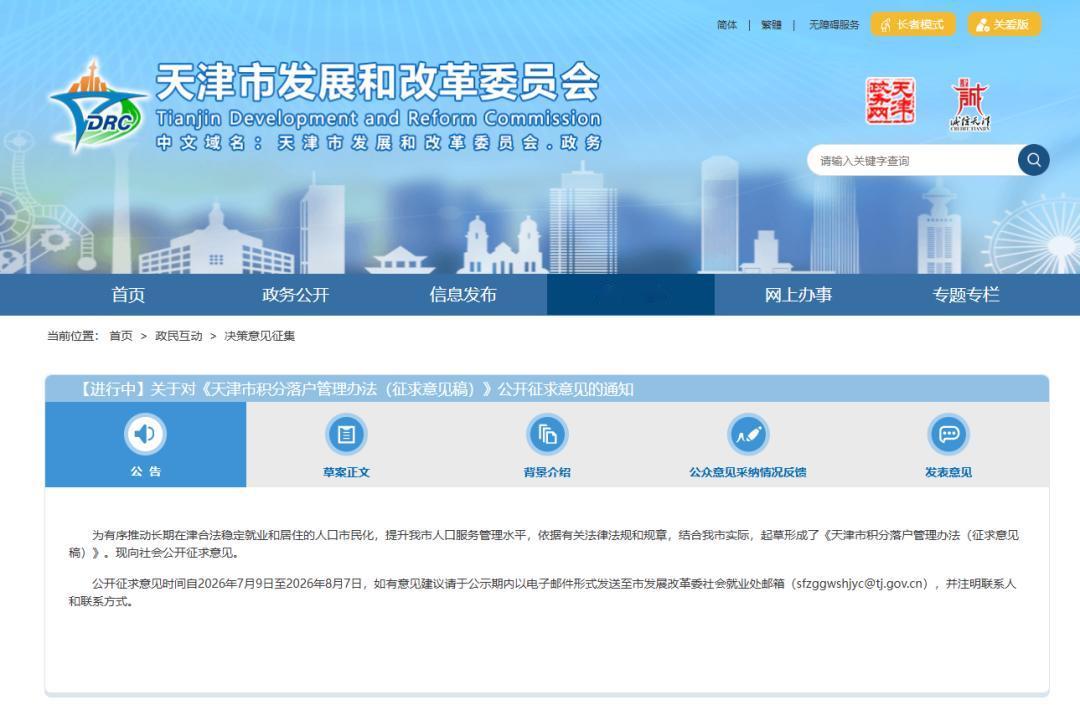Click the paragraph beginning 为有序推动长期在津

544,544
